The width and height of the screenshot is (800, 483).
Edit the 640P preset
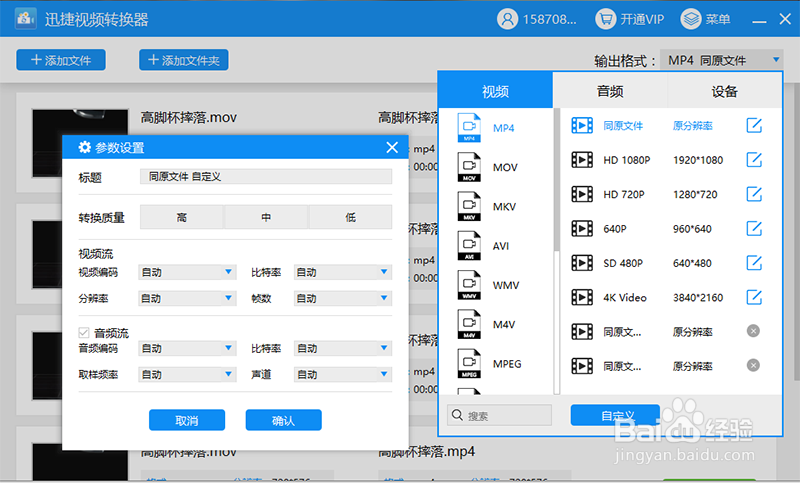tap(754, 228)
